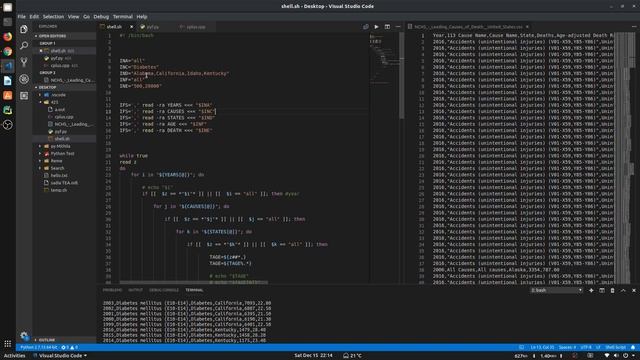Switch to the Problems panel tab
Image resolution: width=640 pixels, height=360 pixels.
click(112, 290)
